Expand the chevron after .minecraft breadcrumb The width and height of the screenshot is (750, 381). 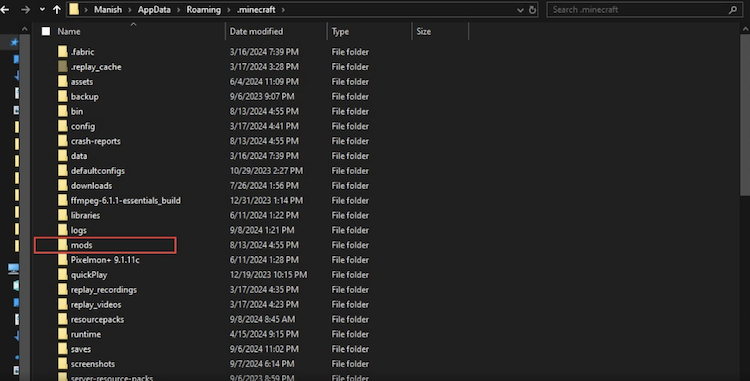283,10
